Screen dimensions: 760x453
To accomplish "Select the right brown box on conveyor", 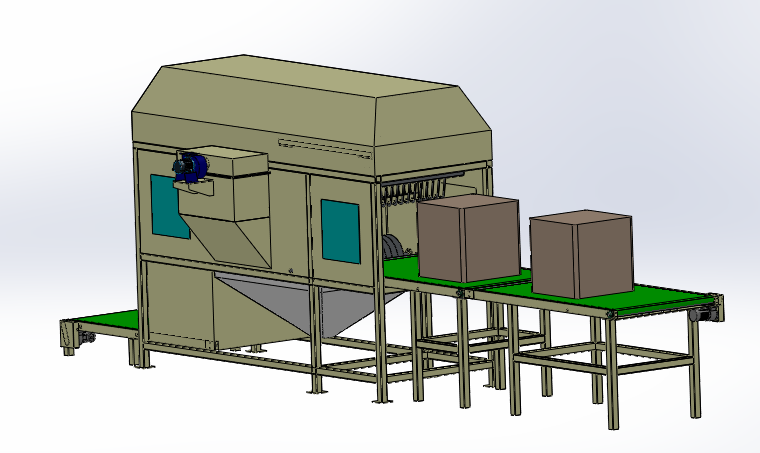I will point(581,254).
